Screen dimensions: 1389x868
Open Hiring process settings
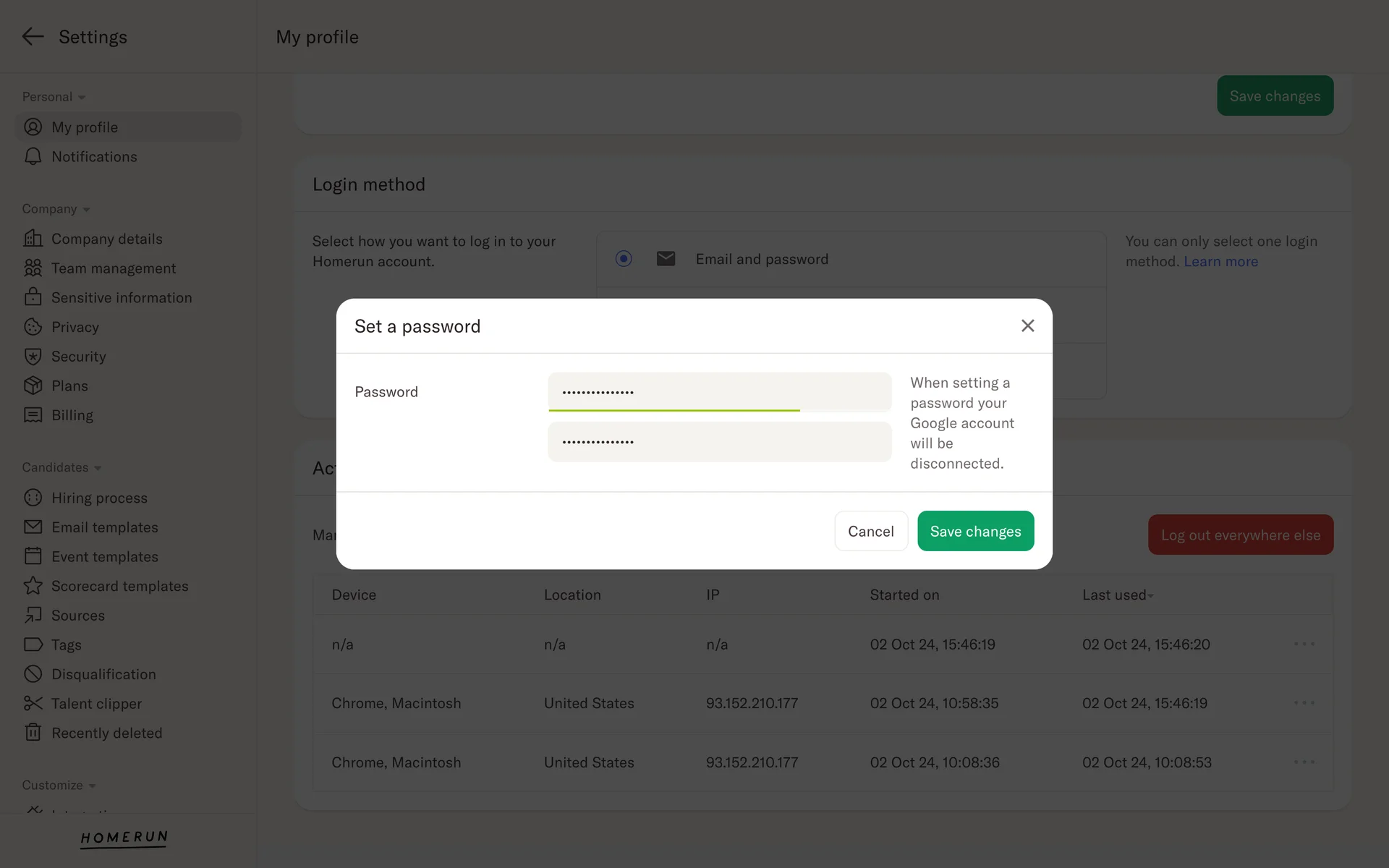coord(99,498)
